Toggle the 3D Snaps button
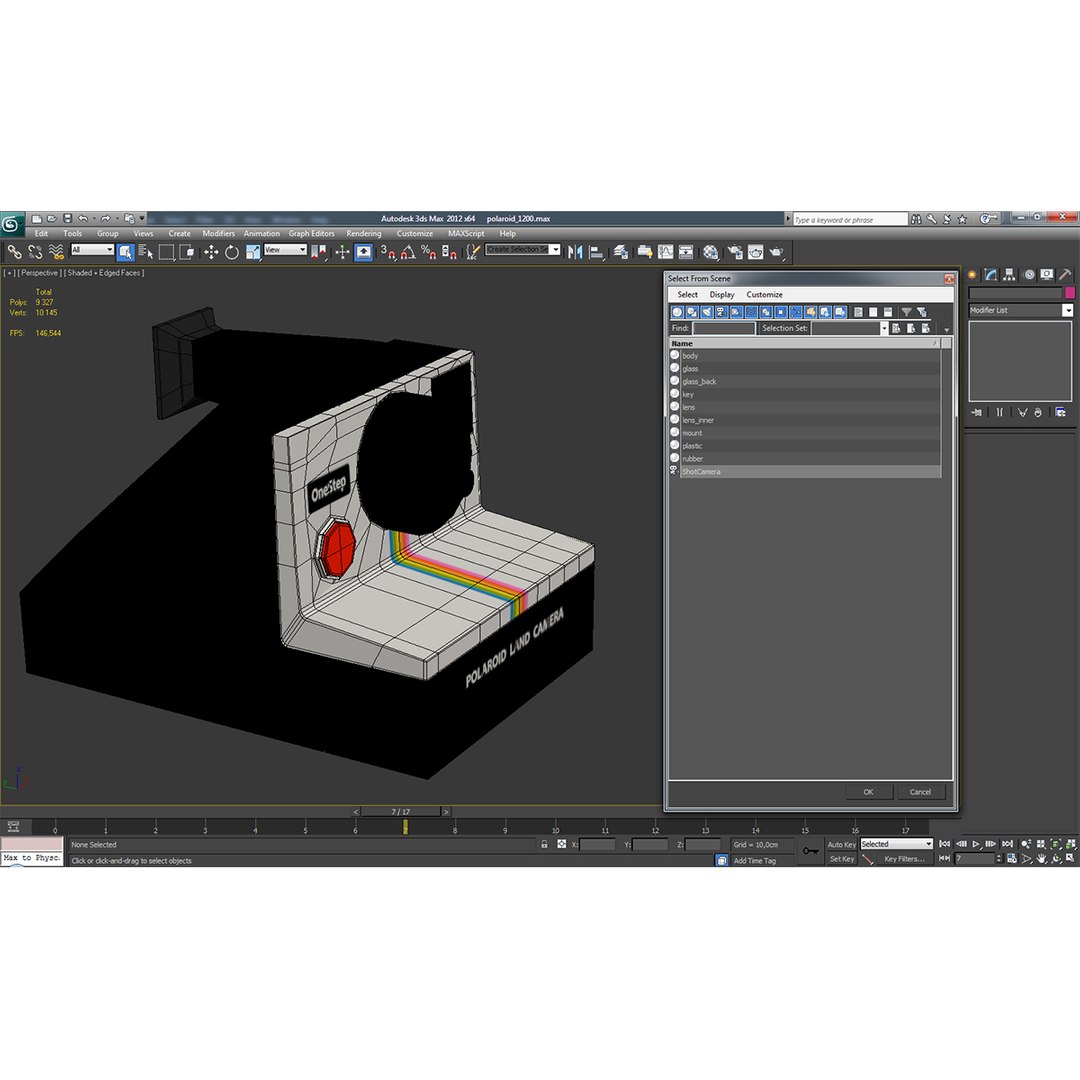 point(388,252)
